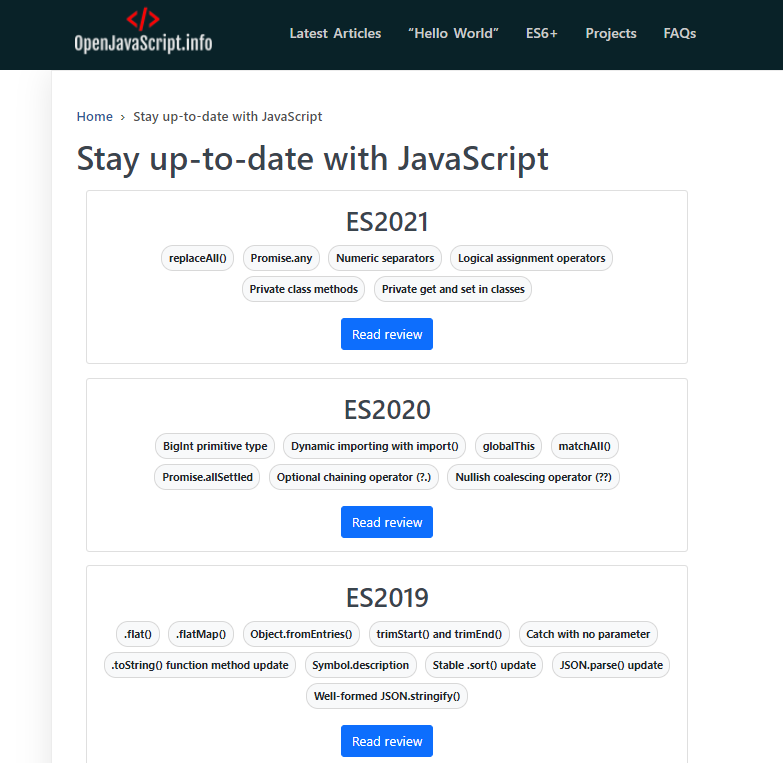This screenshot has width=783, height=781.
Task: Open the "Hello World" menu item
Action: click(x=453, y=33)
